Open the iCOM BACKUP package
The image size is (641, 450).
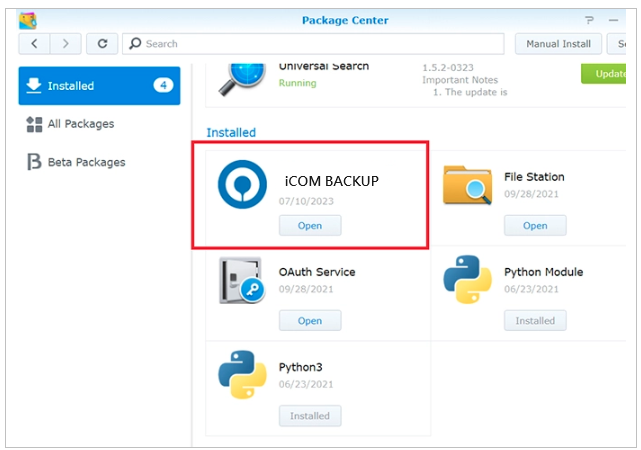(310, 226)
